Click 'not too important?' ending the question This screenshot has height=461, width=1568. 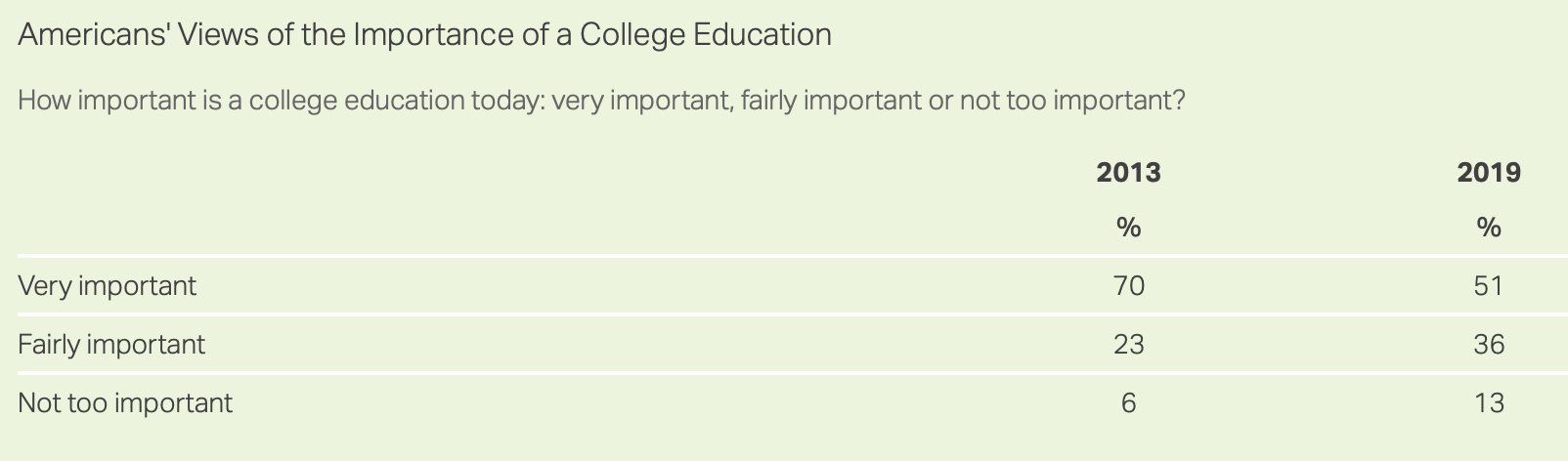pyautogui.click(x=1072, y=101)
